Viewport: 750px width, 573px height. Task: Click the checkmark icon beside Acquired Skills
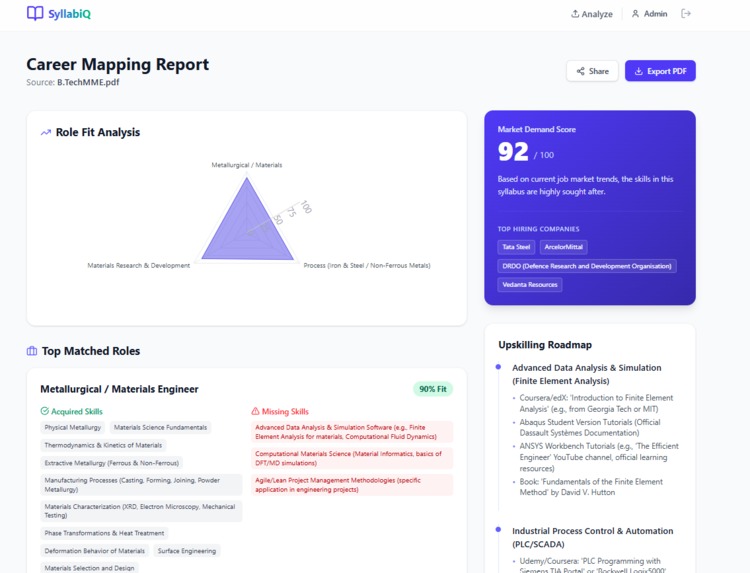click(44, 411)
